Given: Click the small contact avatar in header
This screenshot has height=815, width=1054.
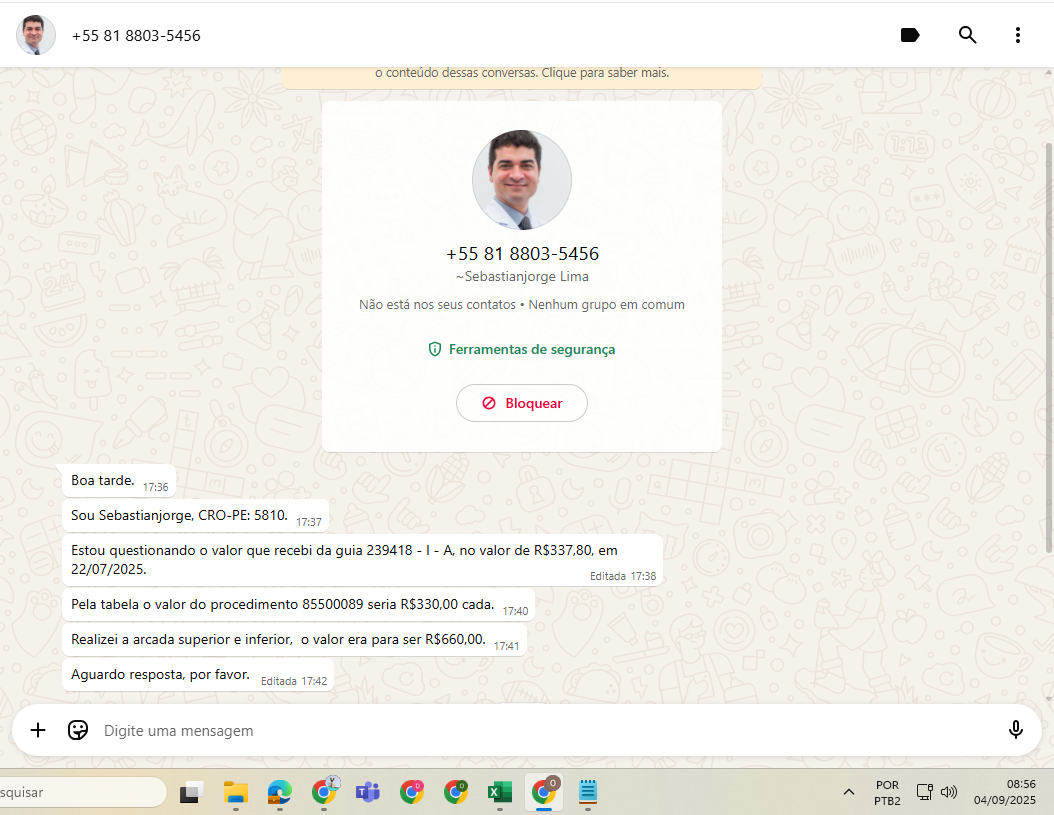Looking at the screenshot, I should 36,35.
